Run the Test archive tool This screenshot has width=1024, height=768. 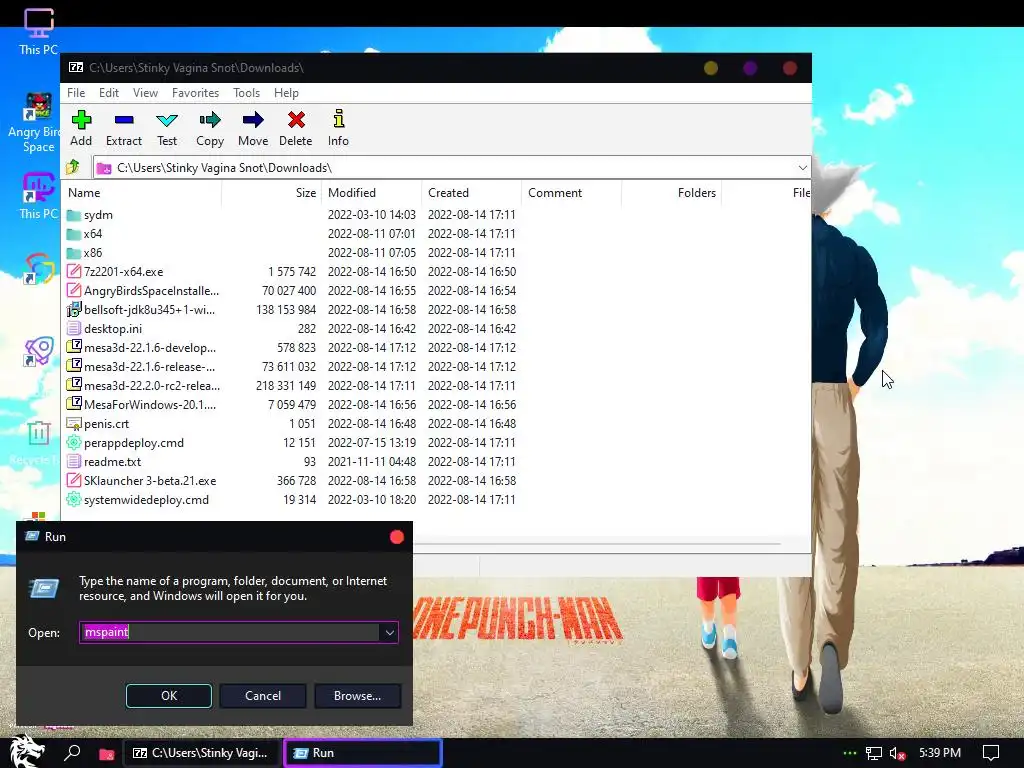click(x=167, y=128)
